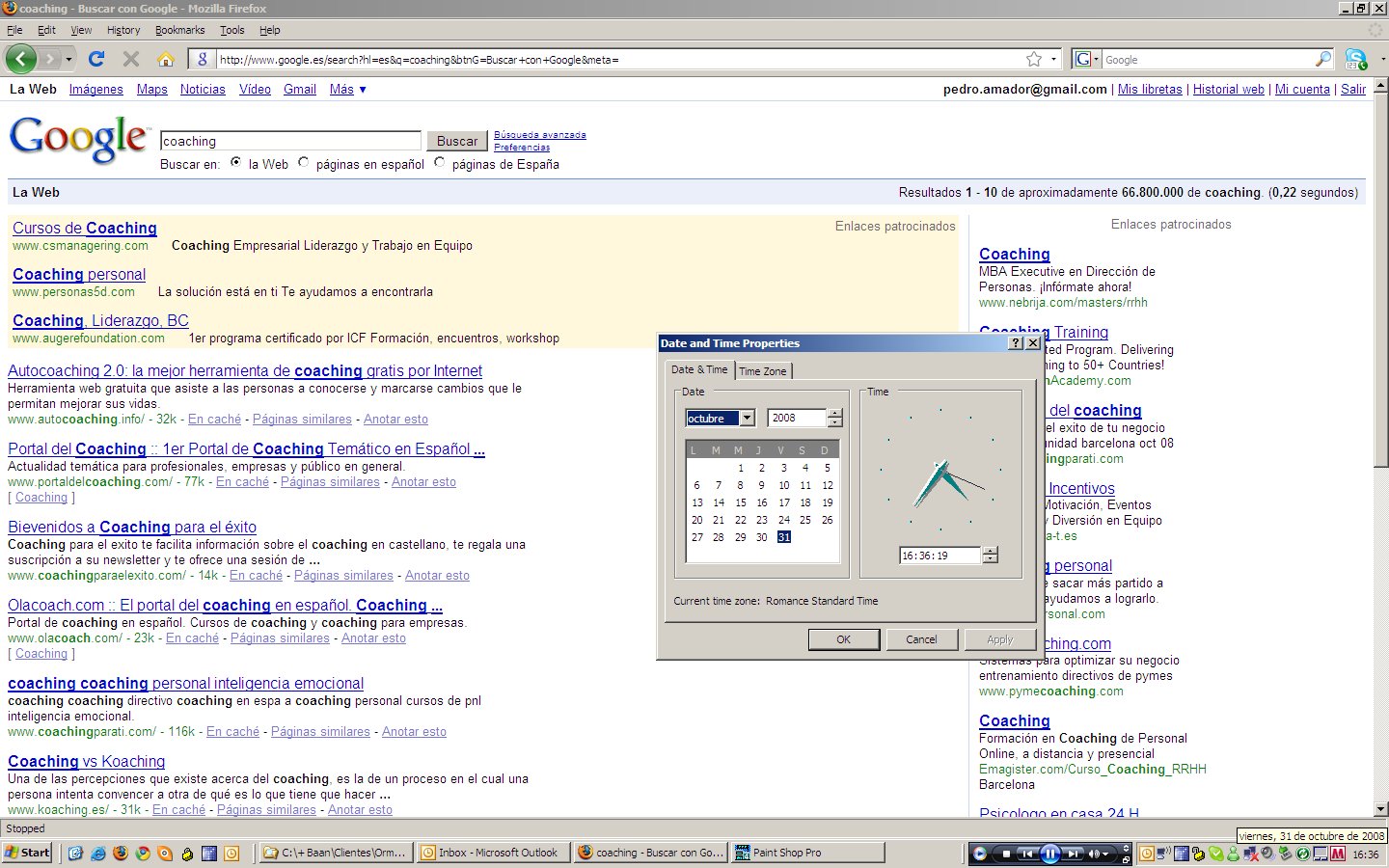Go back with Firefox back arrow
Screen dimensions: 1389x868
point(21,59)
